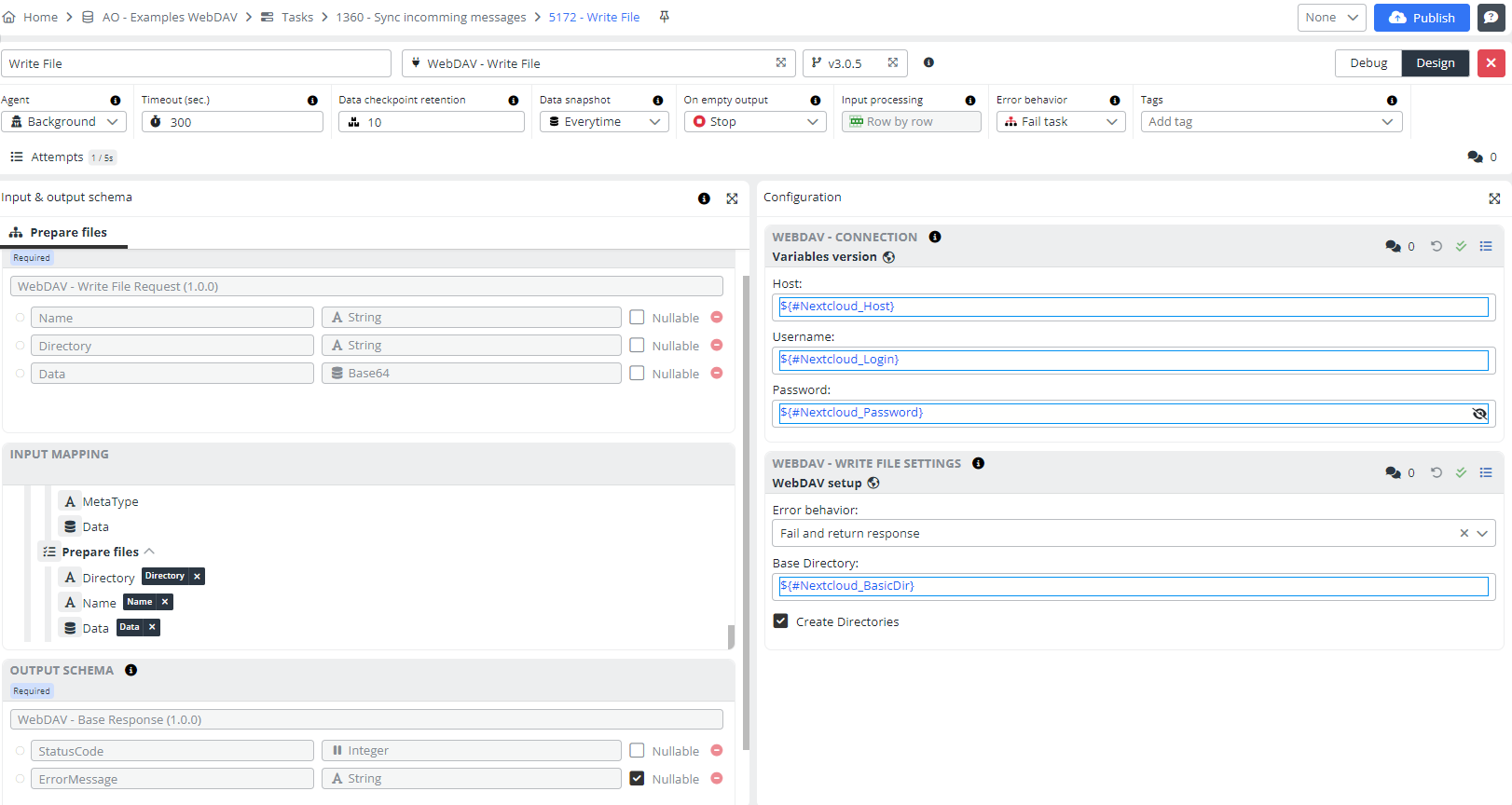This screenshot has width=1512, height=805.
Task: Open the Data snapshot Everytime dropdown
Action: [604, 122]
